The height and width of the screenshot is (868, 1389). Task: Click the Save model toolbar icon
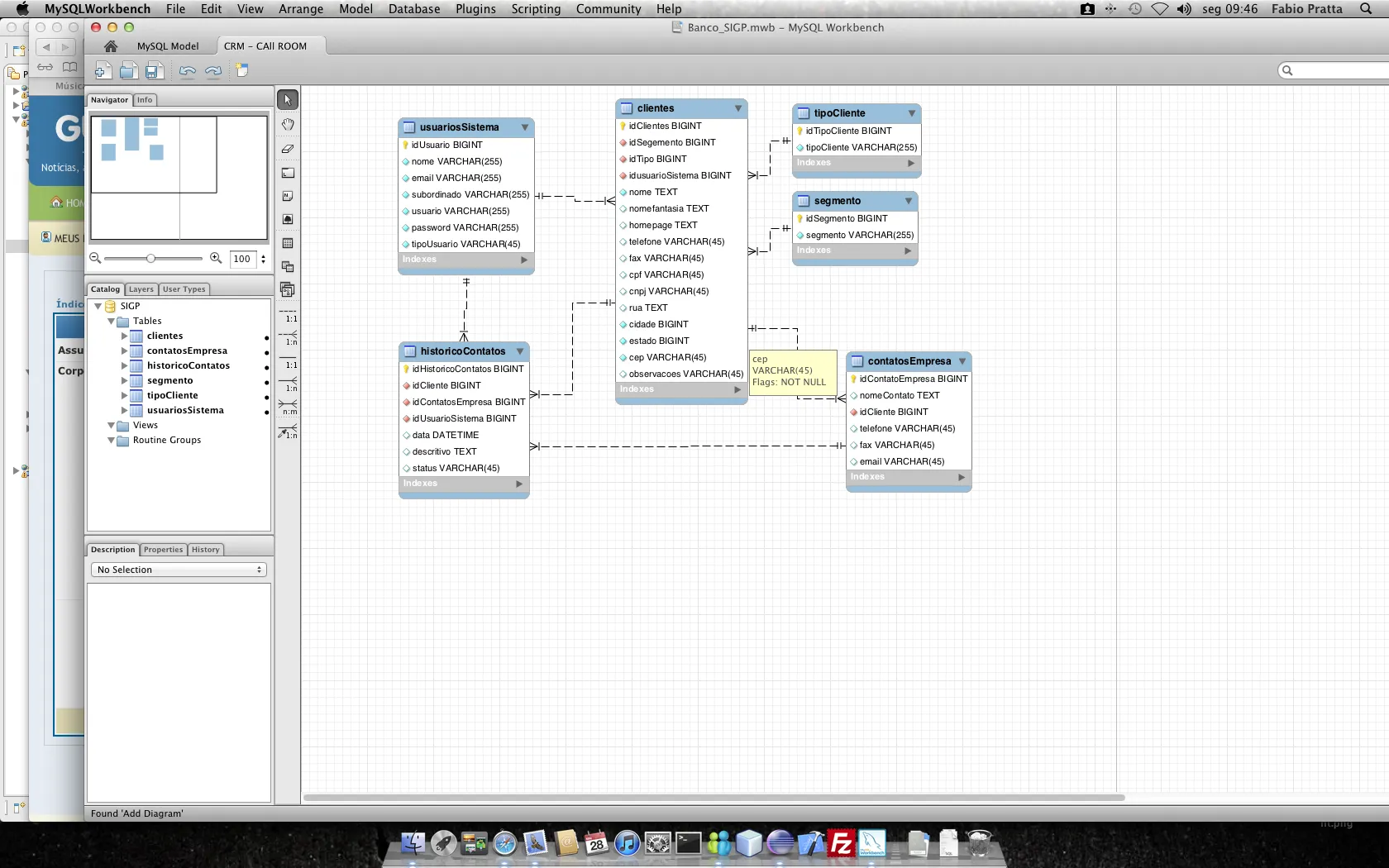click(153, 71)
